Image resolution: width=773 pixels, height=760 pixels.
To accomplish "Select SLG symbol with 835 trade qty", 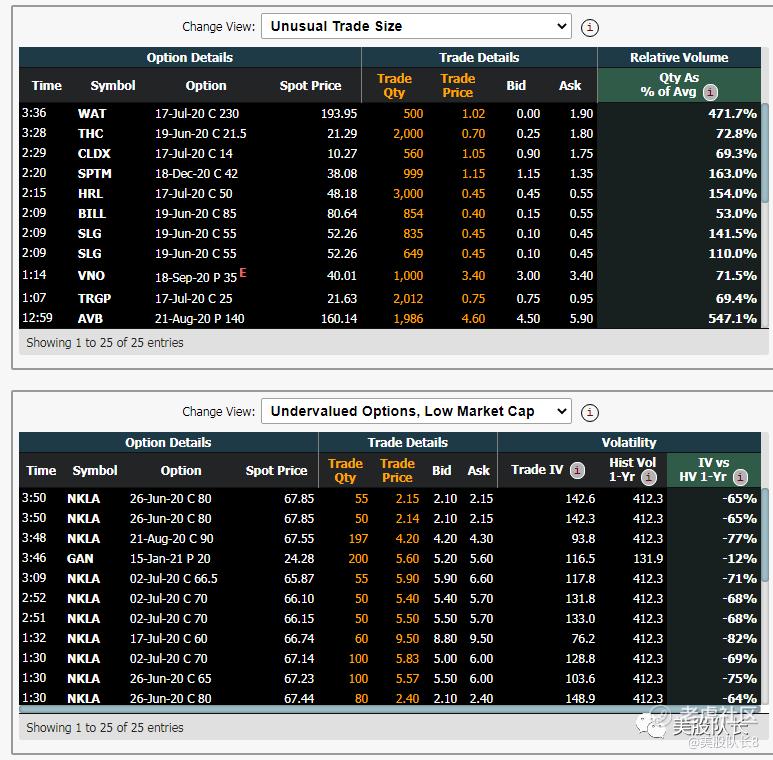I will [90, 234].
